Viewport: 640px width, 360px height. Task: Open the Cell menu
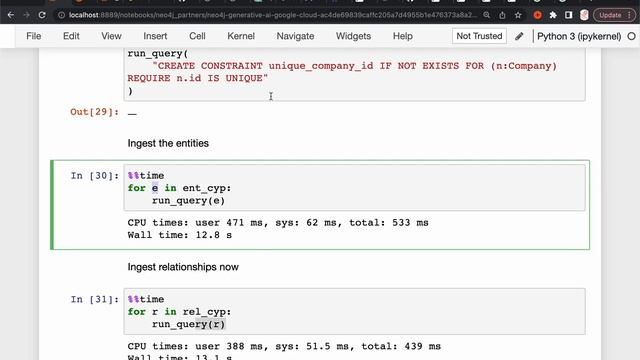click(x=197, y=36)
